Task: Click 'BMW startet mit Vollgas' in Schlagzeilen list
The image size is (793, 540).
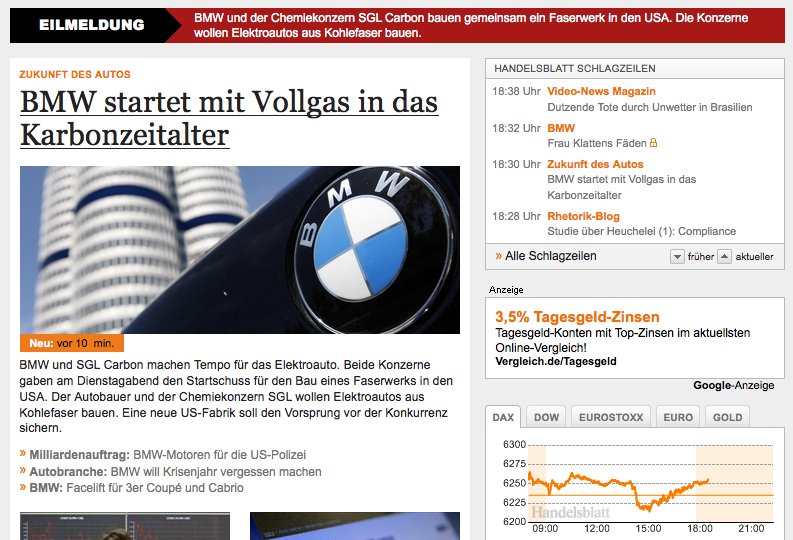Action: [622, 187]
